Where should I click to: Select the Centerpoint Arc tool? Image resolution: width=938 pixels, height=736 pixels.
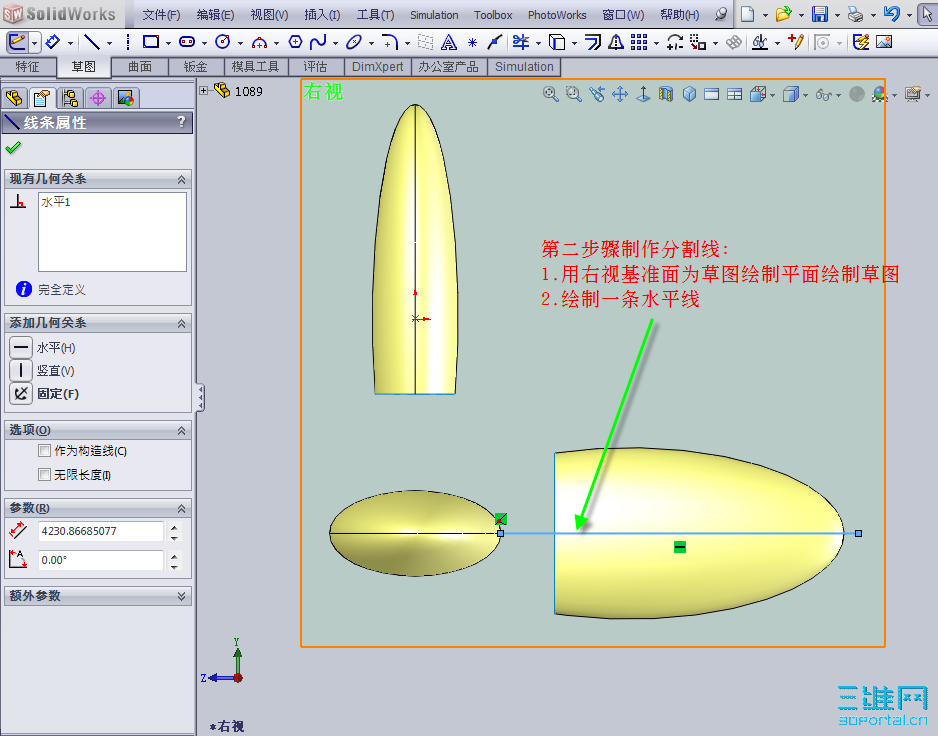(x=259, y=42)
